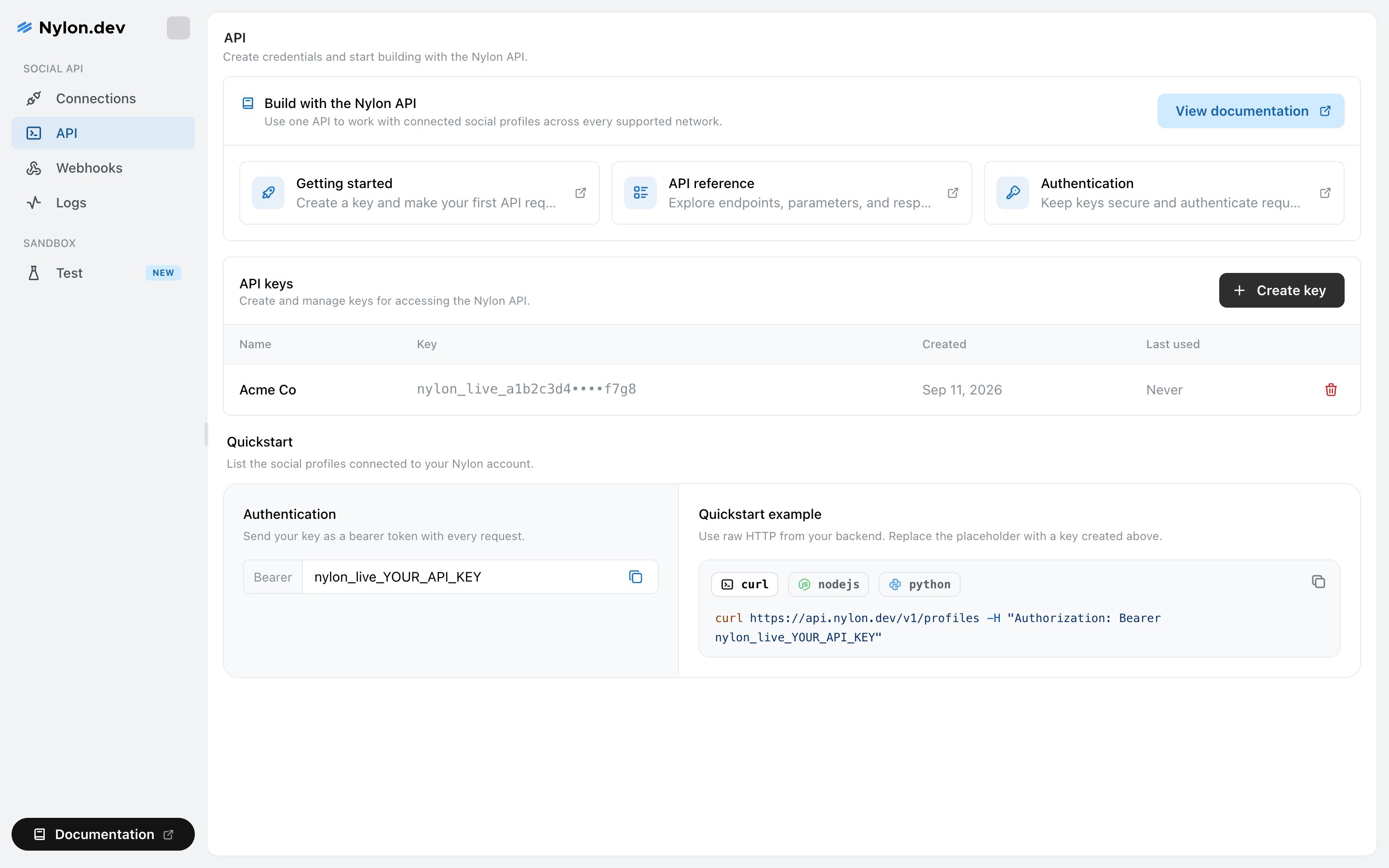
Task: Click the Webhooks icon in sidebar
Action: (34, 168)
